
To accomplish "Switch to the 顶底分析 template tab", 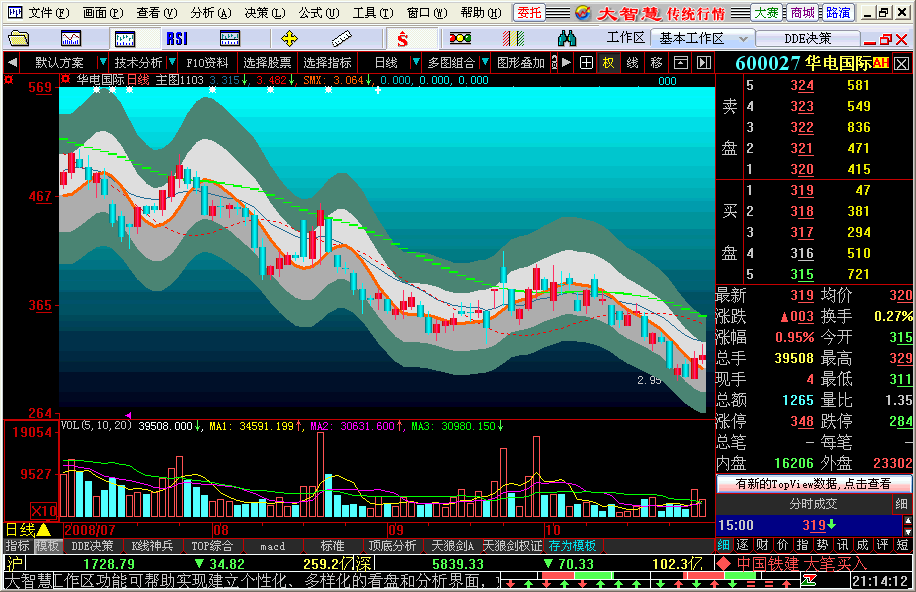I will tap(392, 546).
